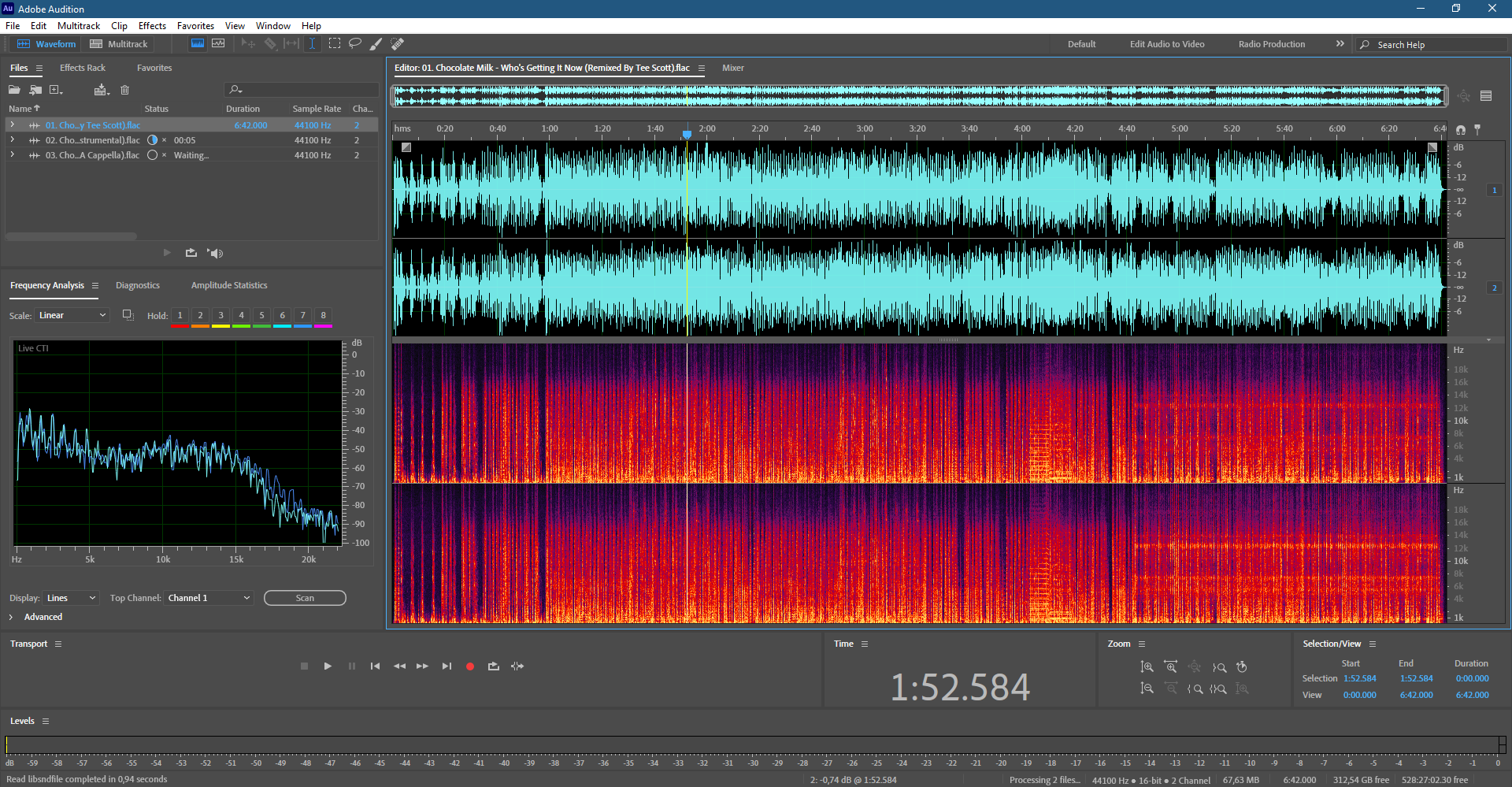Screen dimensions: 1512x787
Task: Click the Files panel search field
Action: tap(302, 90)
